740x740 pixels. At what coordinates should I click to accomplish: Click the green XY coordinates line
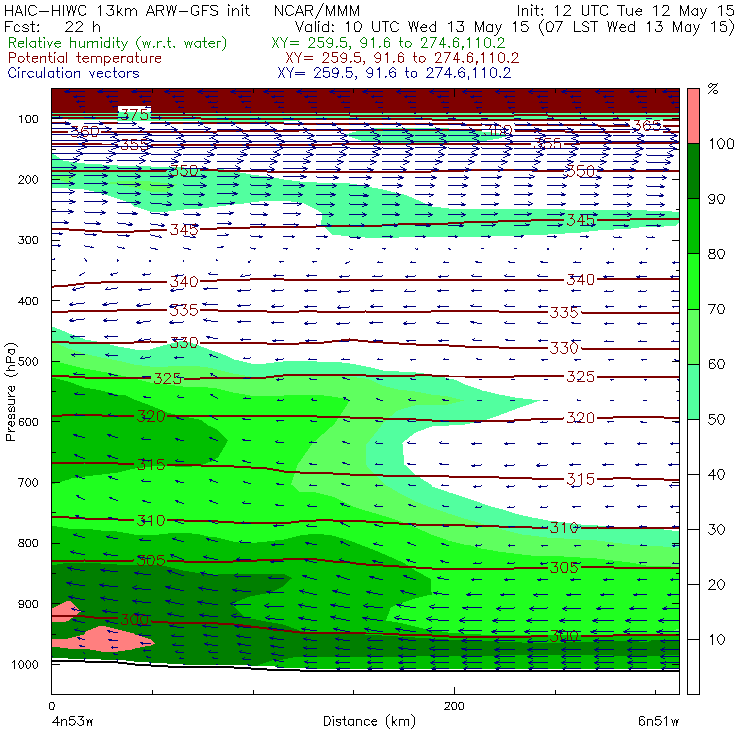tap(388, 43)
